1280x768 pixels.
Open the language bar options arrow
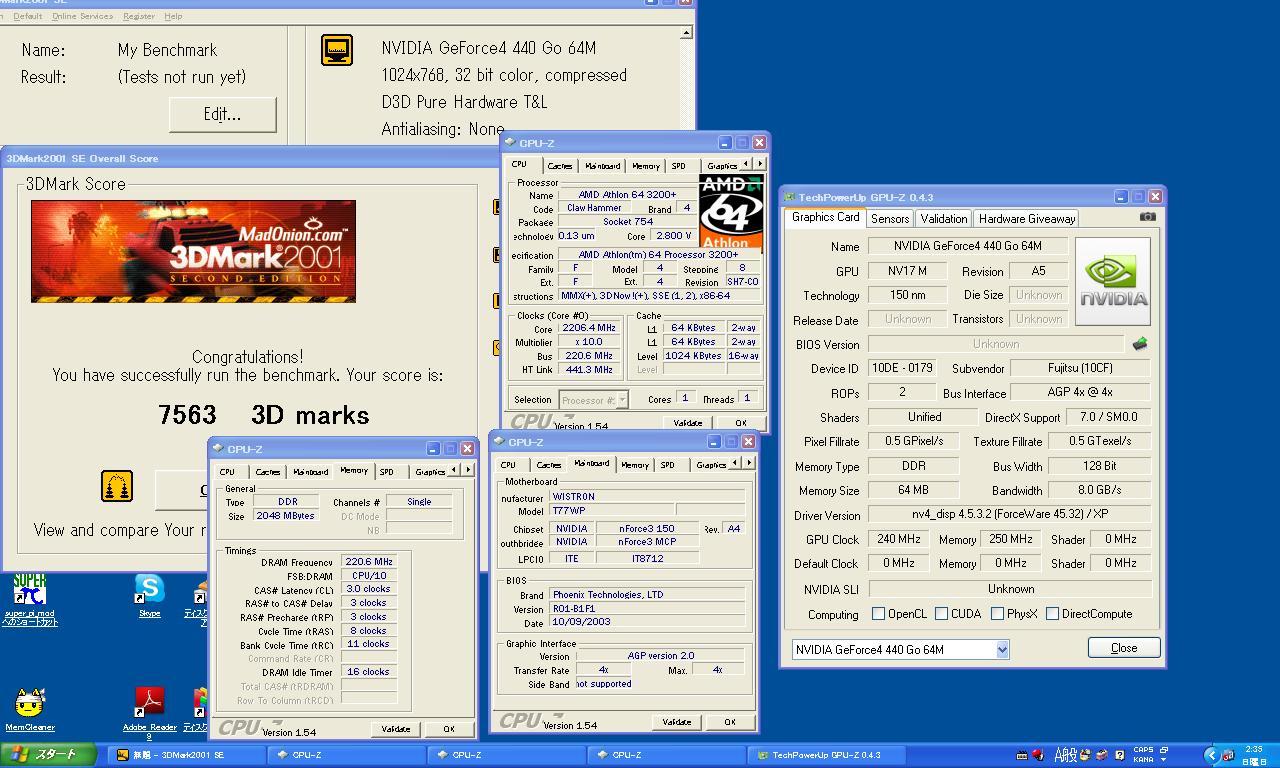[x=1163, y=759]
